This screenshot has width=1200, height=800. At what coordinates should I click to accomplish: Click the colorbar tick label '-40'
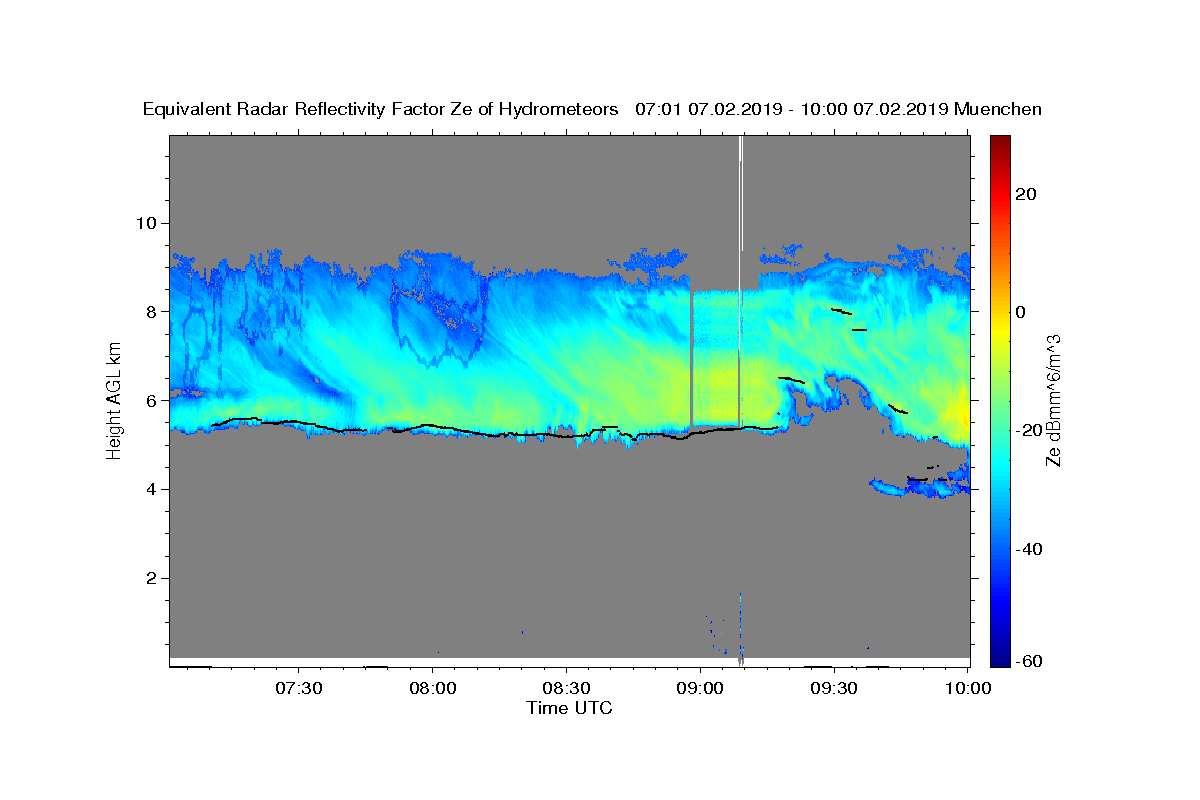point(1030,549)
